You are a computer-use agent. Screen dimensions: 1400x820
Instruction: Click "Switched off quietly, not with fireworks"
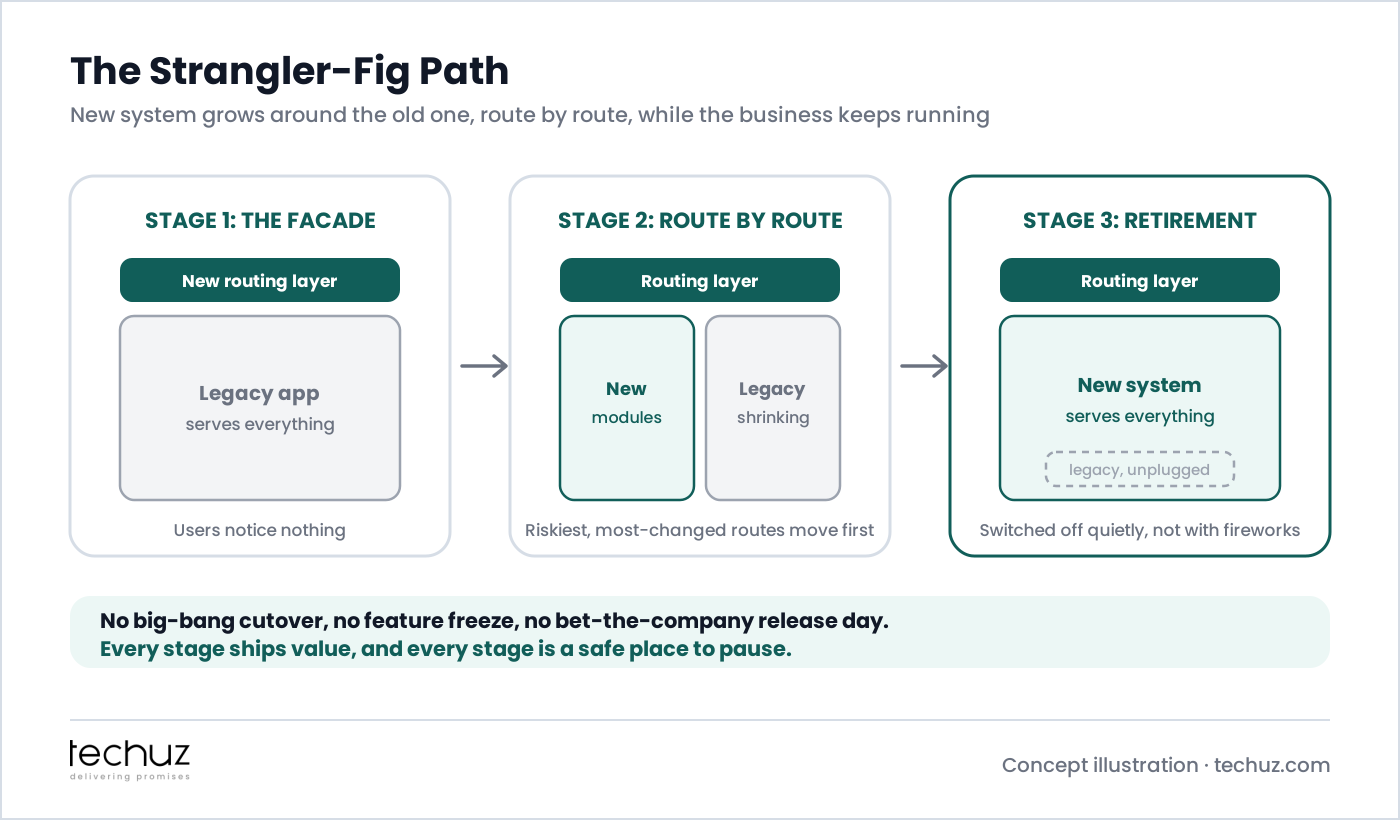(1140, 530)
